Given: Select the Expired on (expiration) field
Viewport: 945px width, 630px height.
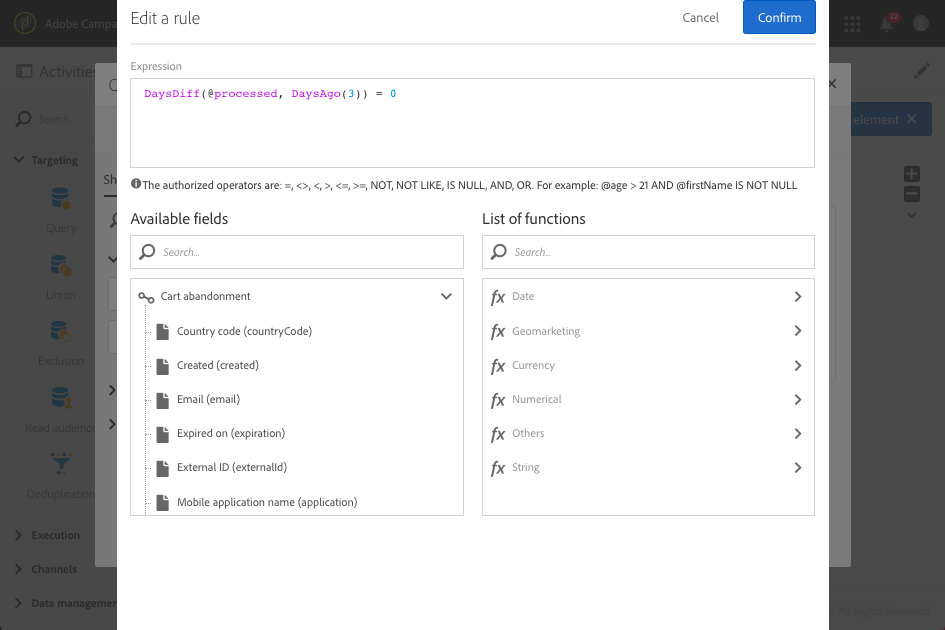Looking at the screenshot, I should pos(230,433).
